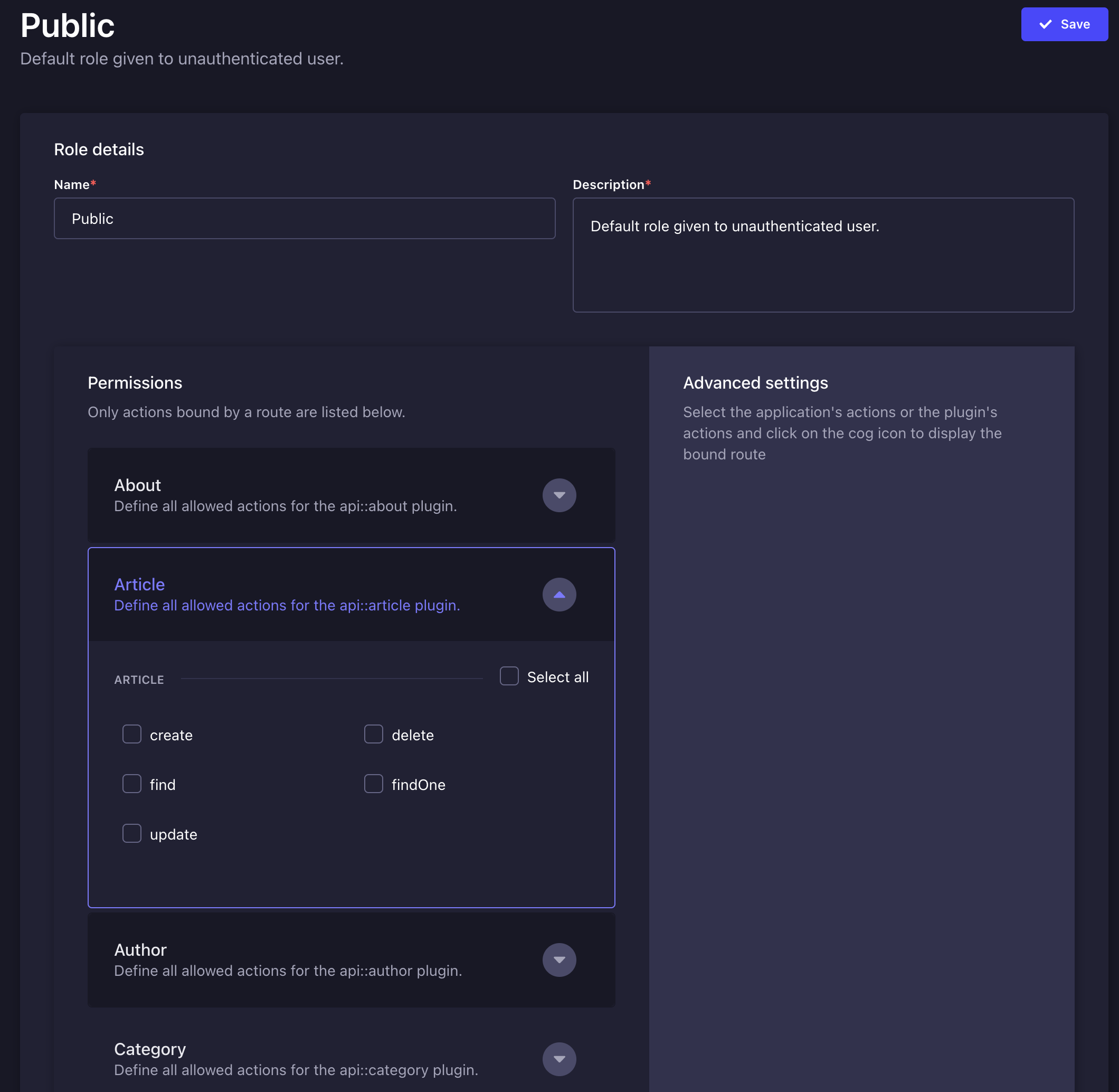Expand the Category permissions arrow
This screenshot has width=1119, height=1092.
[559, 1059]
